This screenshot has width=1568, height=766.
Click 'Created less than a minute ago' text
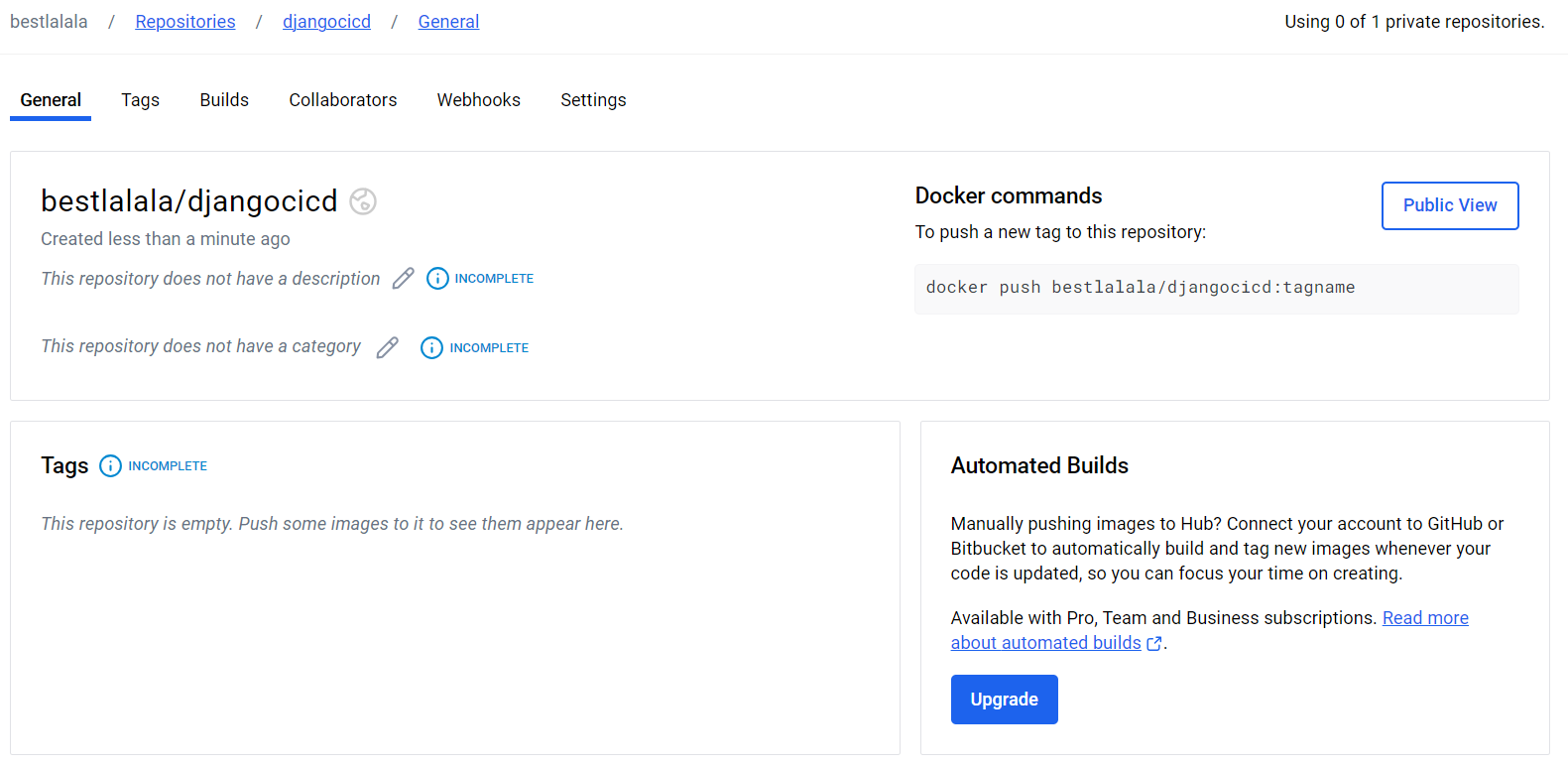(166, 239)
